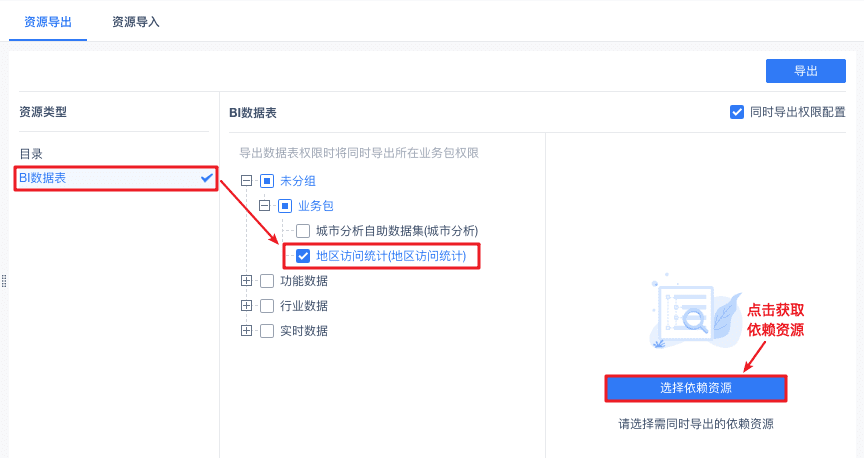Check the 实时数据 checkbox

[x=267, y=331]
